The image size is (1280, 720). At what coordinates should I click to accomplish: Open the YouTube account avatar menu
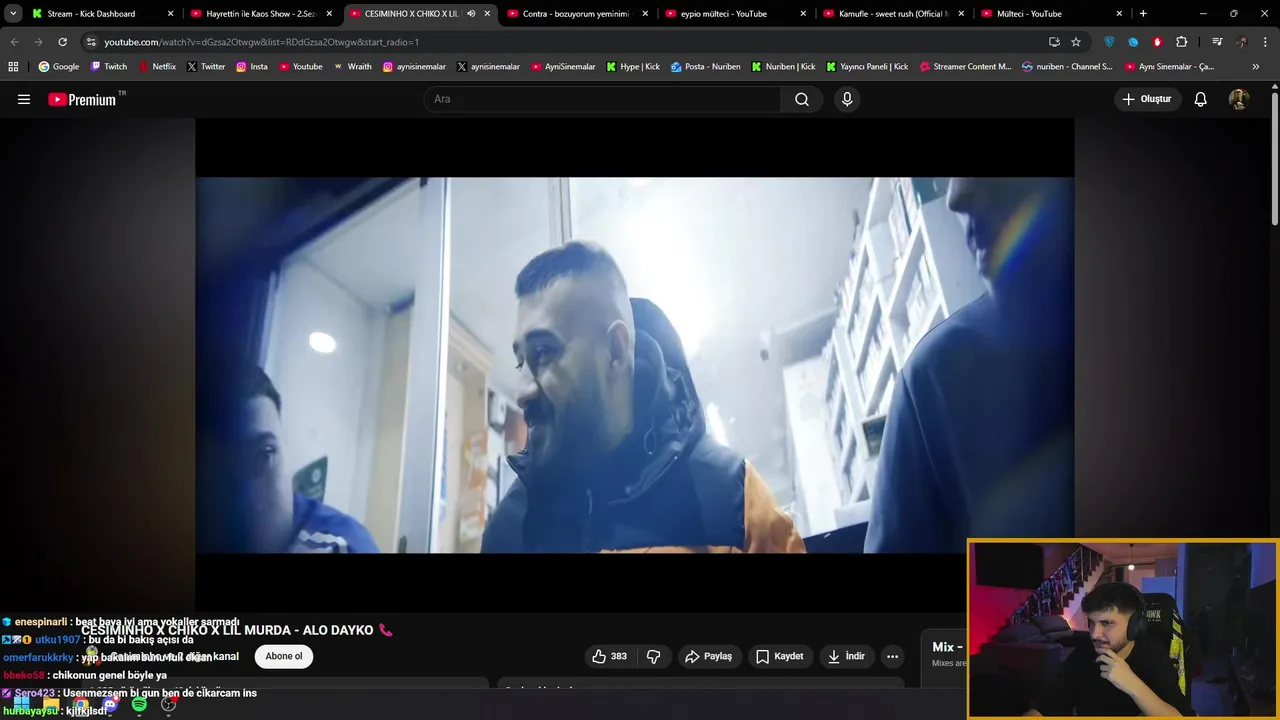click(x=1239, y=99)
